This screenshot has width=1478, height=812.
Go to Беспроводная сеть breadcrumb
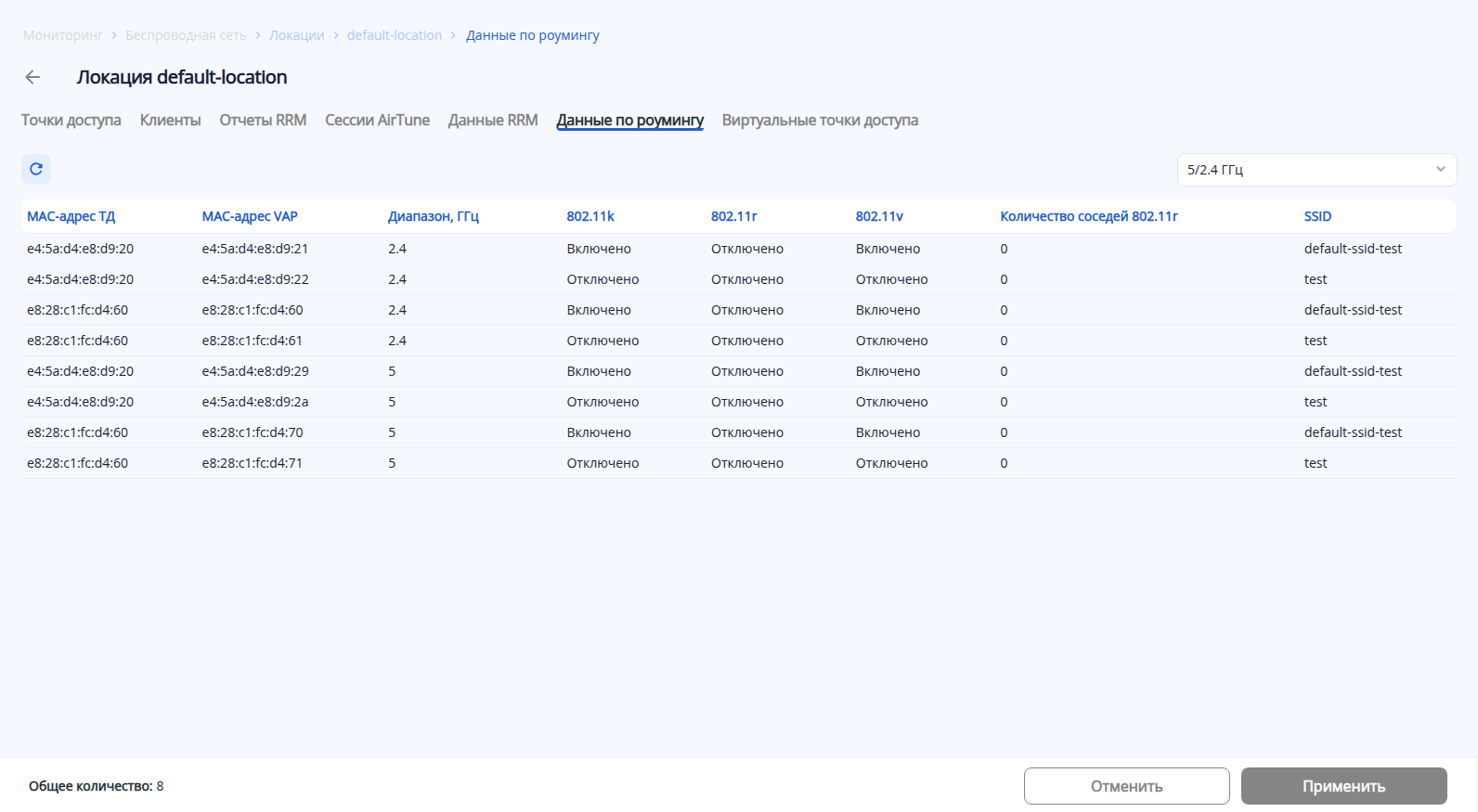[x=187, y=35]
